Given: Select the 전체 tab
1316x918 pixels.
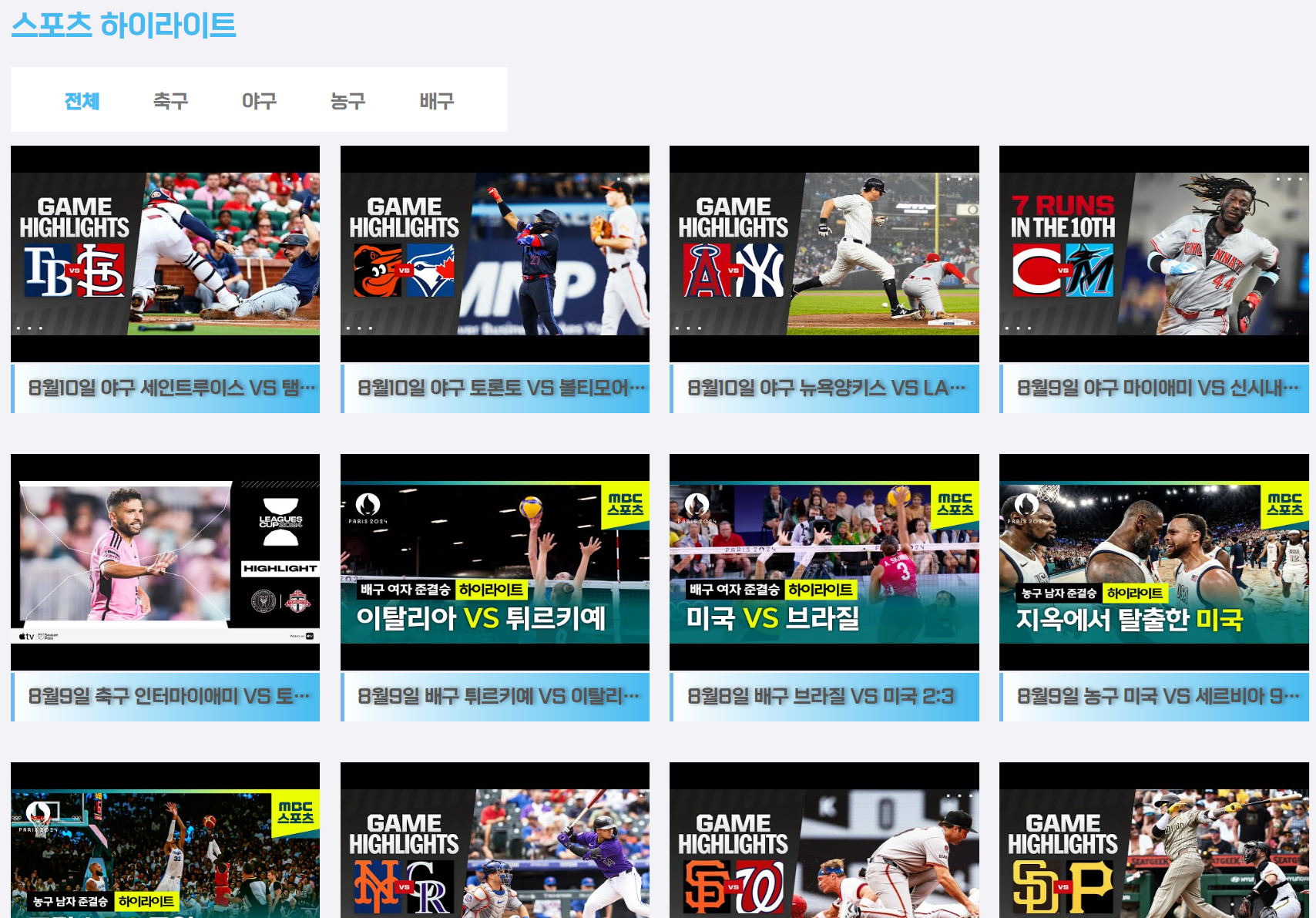Looking at the screenshot, I should [82, 101].
